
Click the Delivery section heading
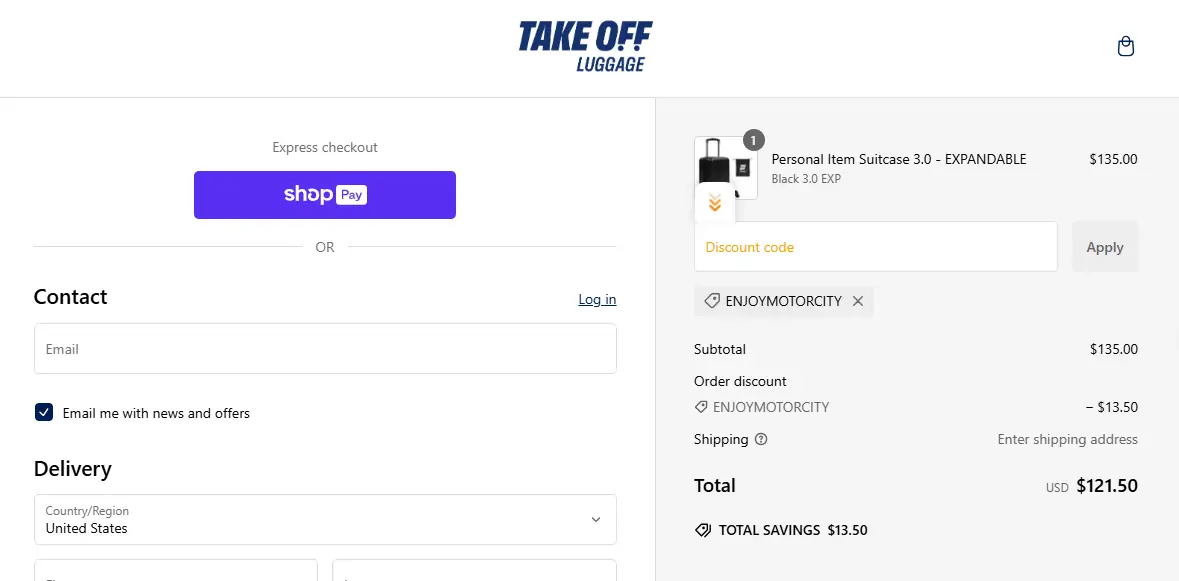point(73,469)
